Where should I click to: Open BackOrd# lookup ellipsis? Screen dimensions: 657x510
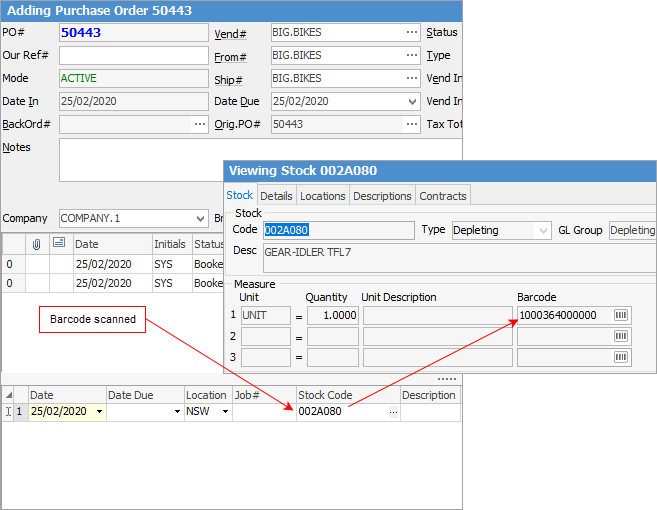click(x=200, y=124)
